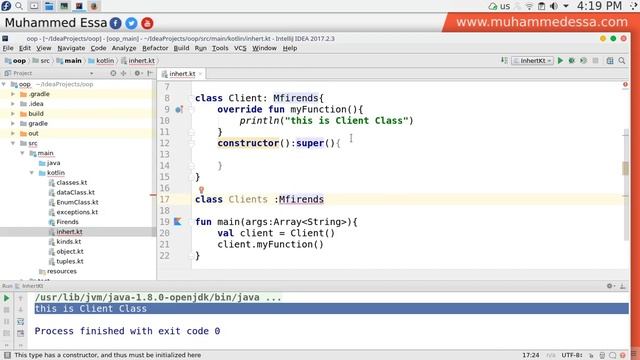This screenshot has height=360, width=640.
Task: Open the File menu
Action: pos(8,48)
